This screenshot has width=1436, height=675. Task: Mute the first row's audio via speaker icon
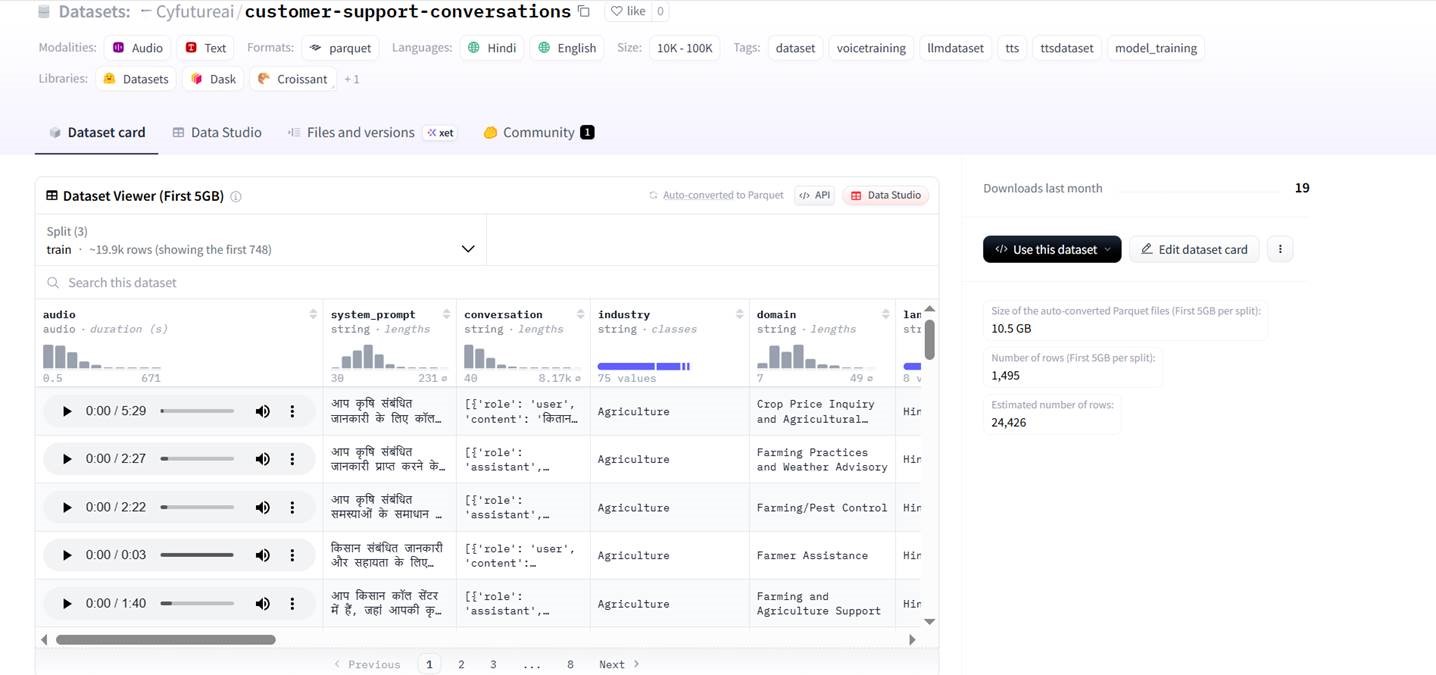click(x=261, y=410)
